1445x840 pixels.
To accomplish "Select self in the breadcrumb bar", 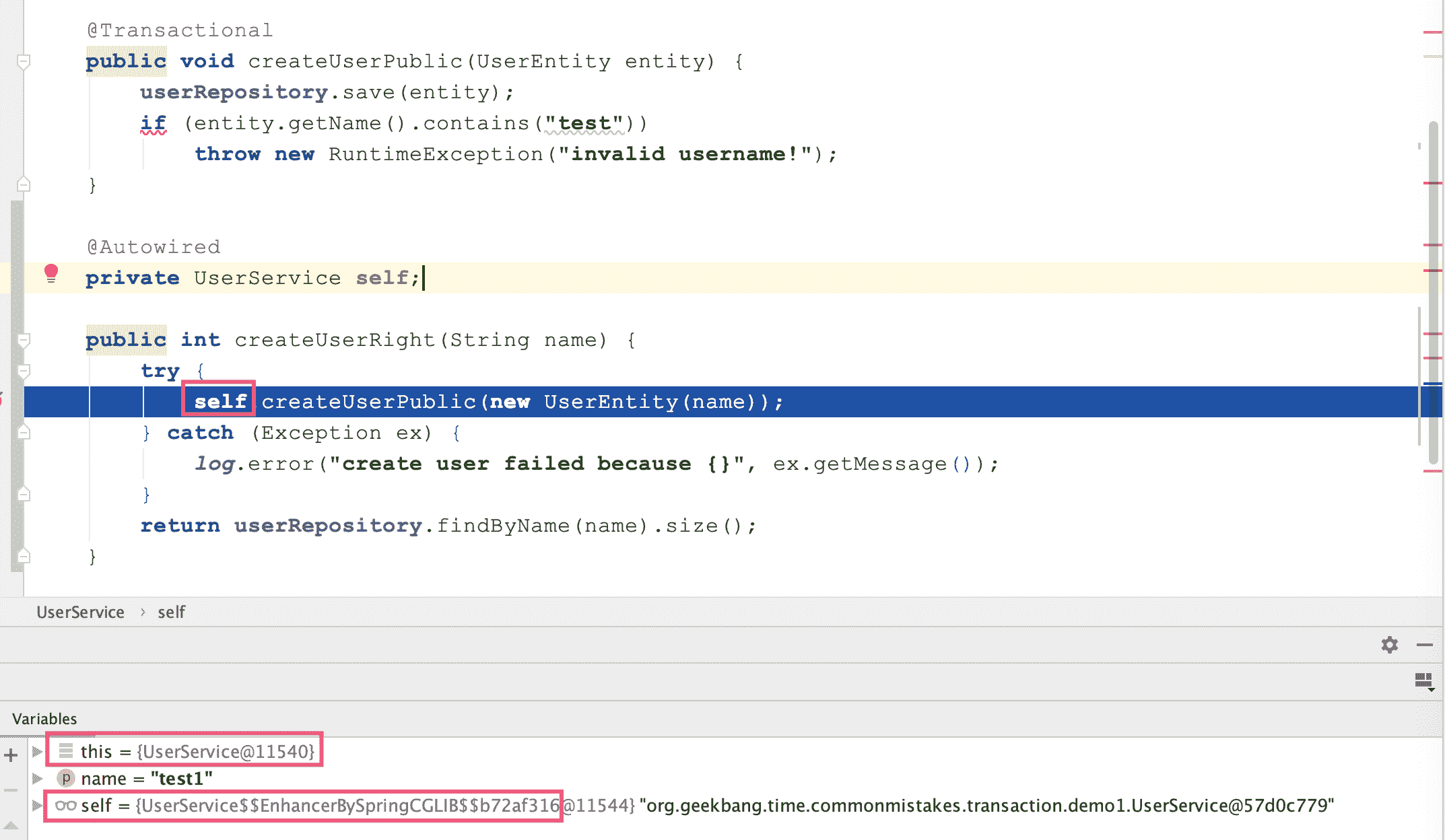I will click(x=171, y=612).
